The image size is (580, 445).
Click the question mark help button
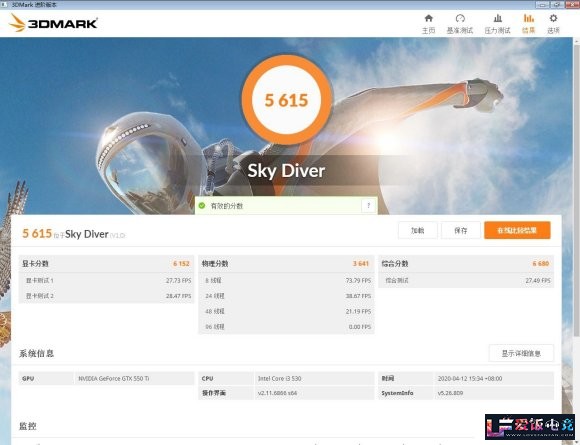coord(368,206)
